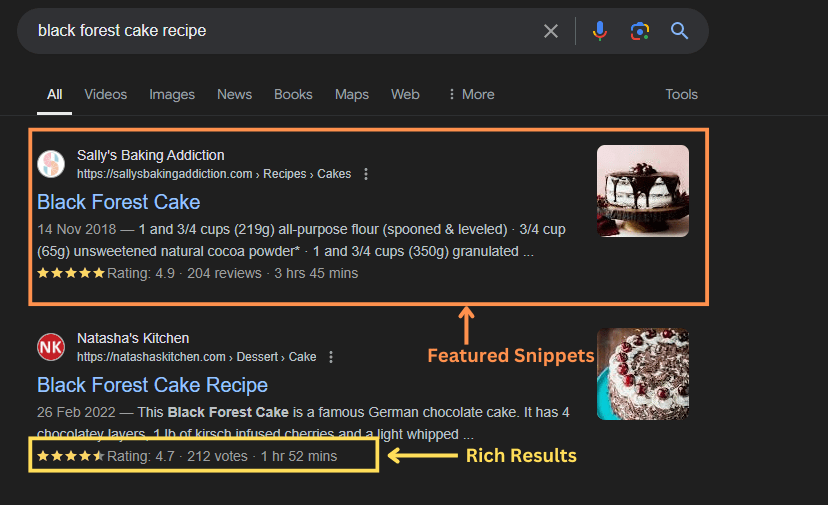The height and width of the screenshot is (505, 828).
Task: Select the All results tab
Action: tap(54, 95)
